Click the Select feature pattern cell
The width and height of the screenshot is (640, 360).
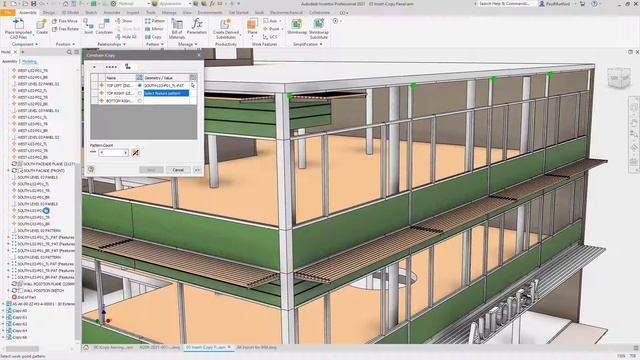pos(166,93)
